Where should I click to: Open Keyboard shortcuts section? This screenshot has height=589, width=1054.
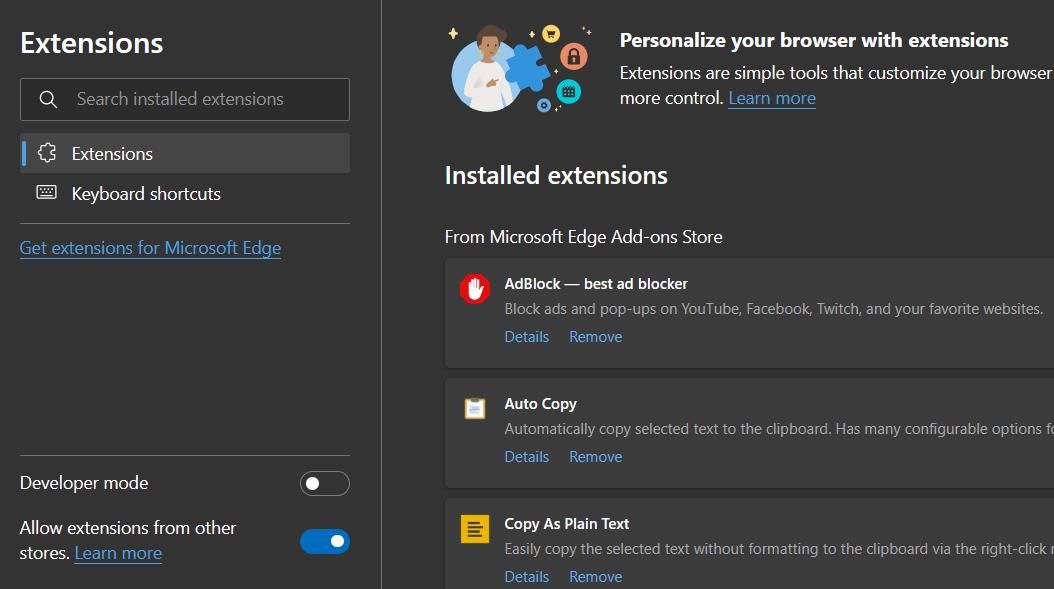point(185,194)
